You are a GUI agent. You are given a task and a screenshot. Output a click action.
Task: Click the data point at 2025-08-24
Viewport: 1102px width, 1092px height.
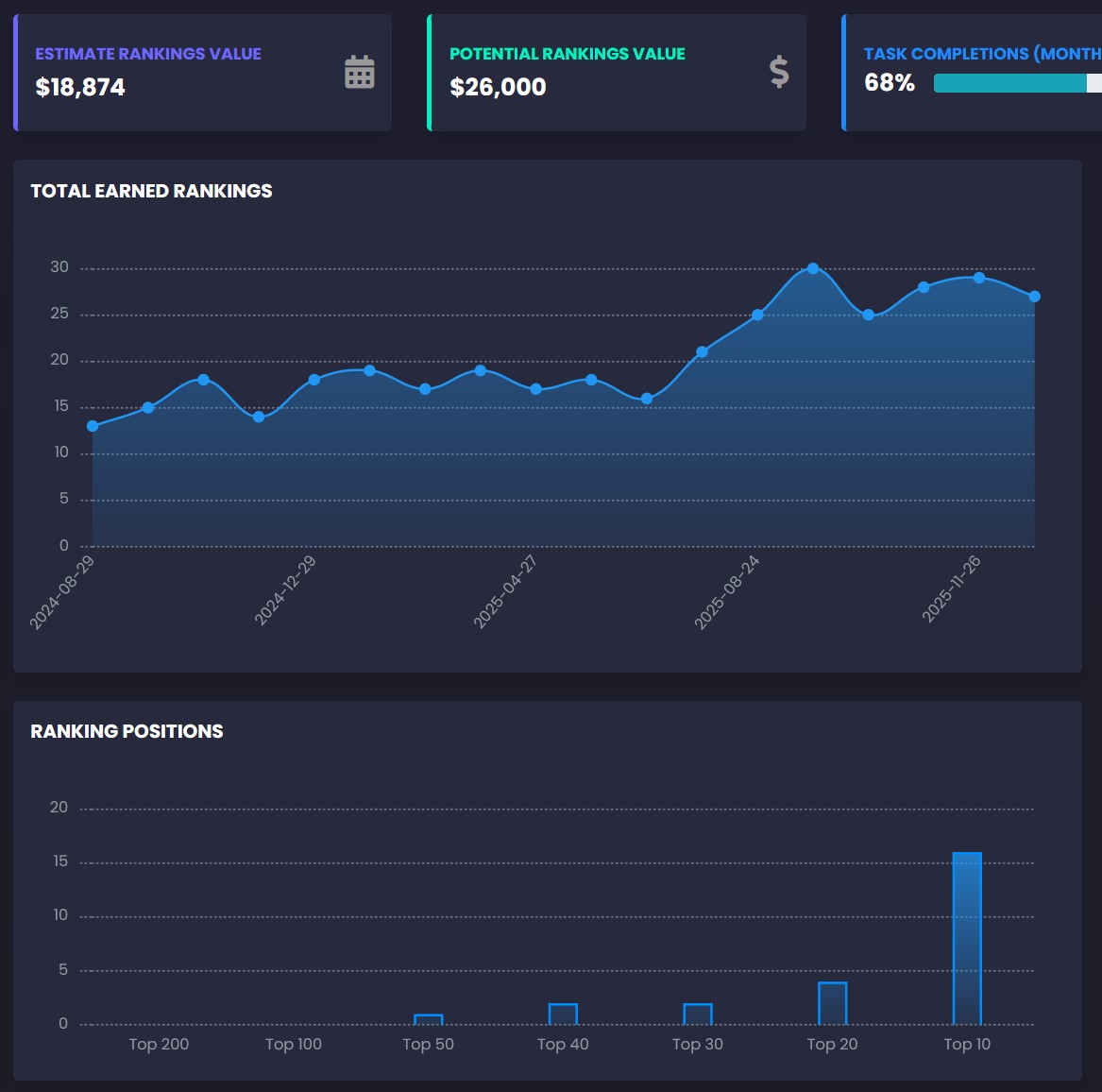[x=757, y=315]
